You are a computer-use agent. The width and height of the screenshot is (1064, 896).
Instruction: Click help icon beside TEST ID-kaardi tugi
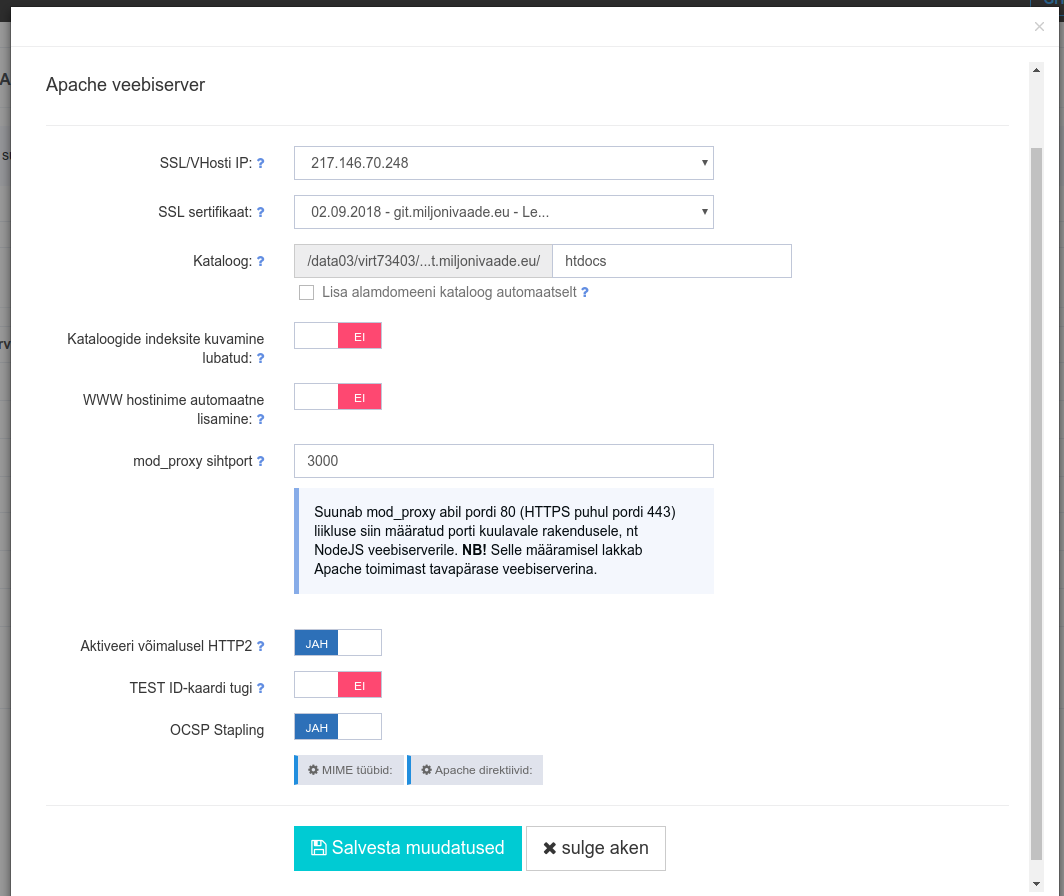(x=261, y=688)
